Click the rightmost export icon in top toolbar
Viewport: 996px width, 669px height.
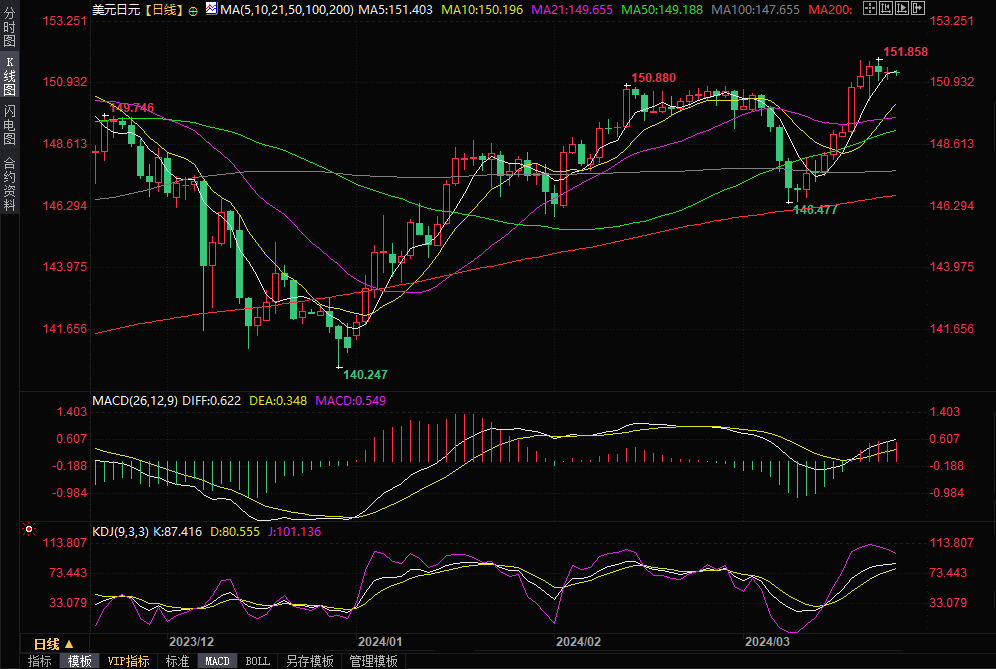(918, 8)
